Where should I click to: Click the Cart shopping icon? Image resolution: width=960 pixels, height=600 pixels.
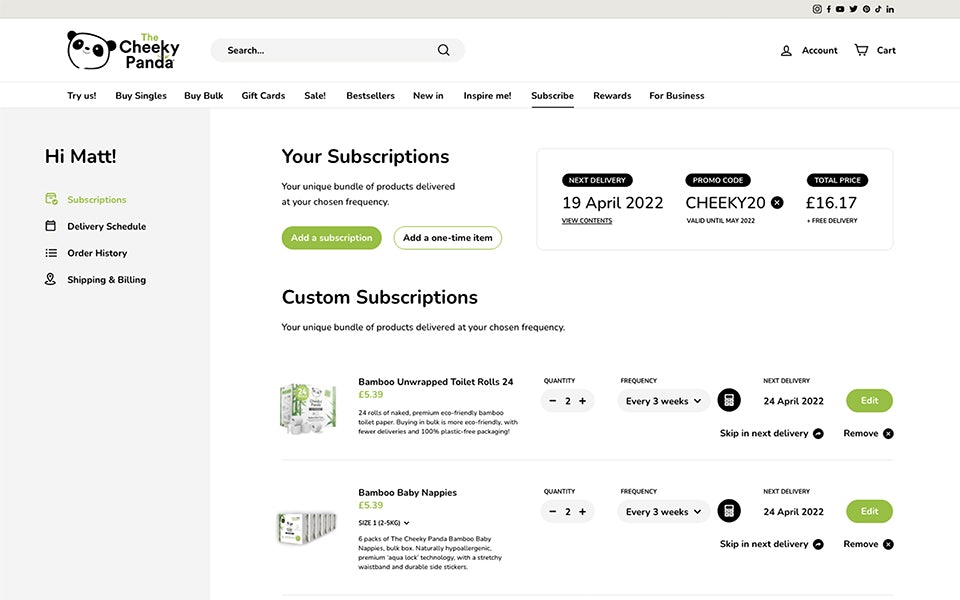pyautogui.click(x=861, y=50)
